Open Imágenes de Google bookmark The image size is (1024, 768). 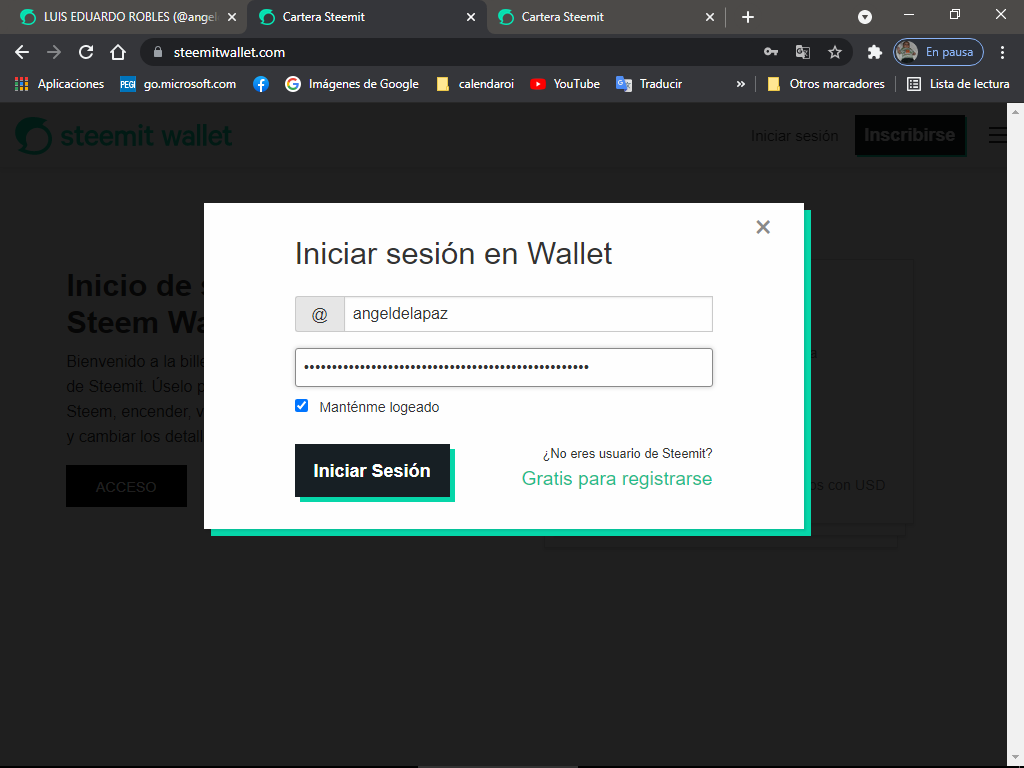(352, 84)
